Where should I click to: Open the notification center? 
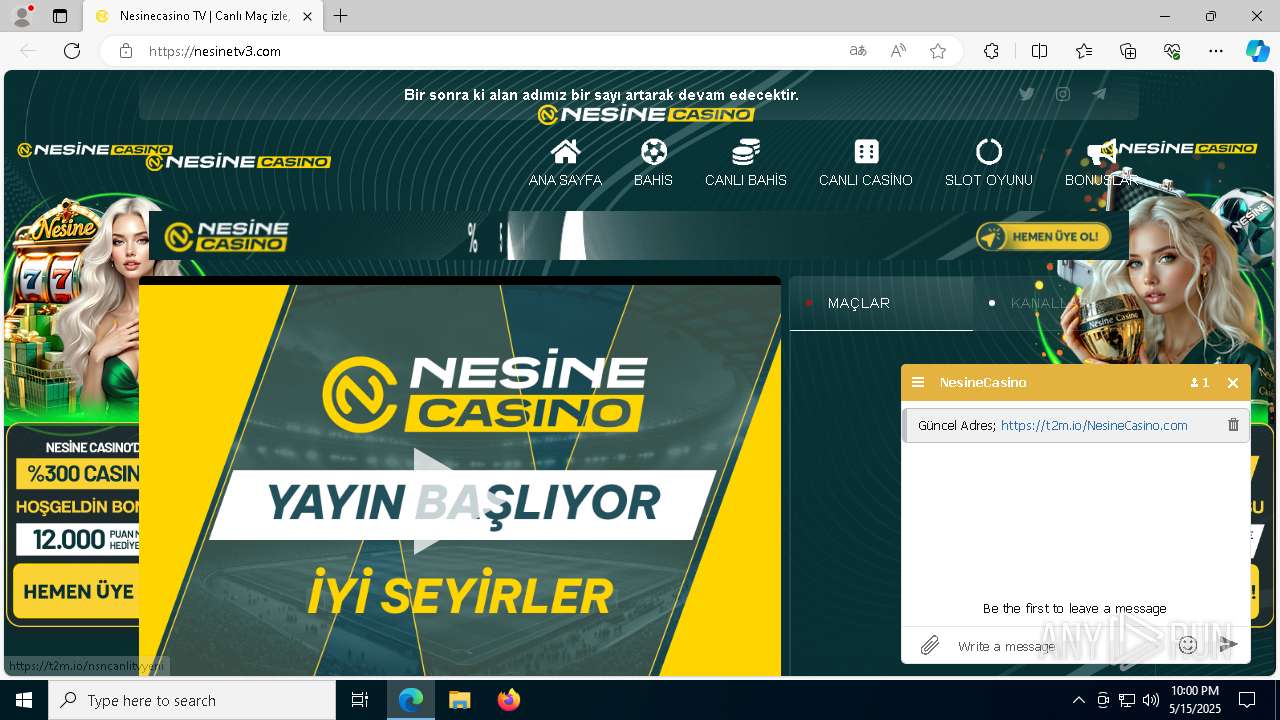(1247, 700)
